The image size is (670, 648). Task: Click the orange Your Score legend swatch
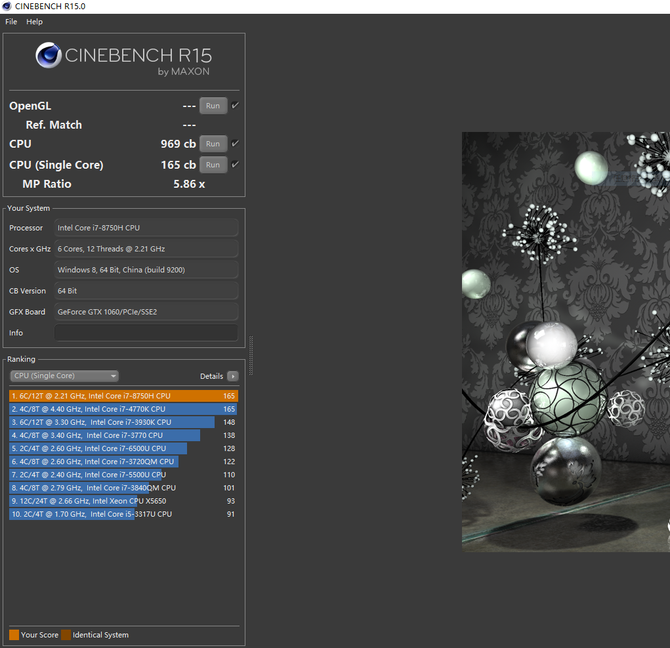click(14, 635)
